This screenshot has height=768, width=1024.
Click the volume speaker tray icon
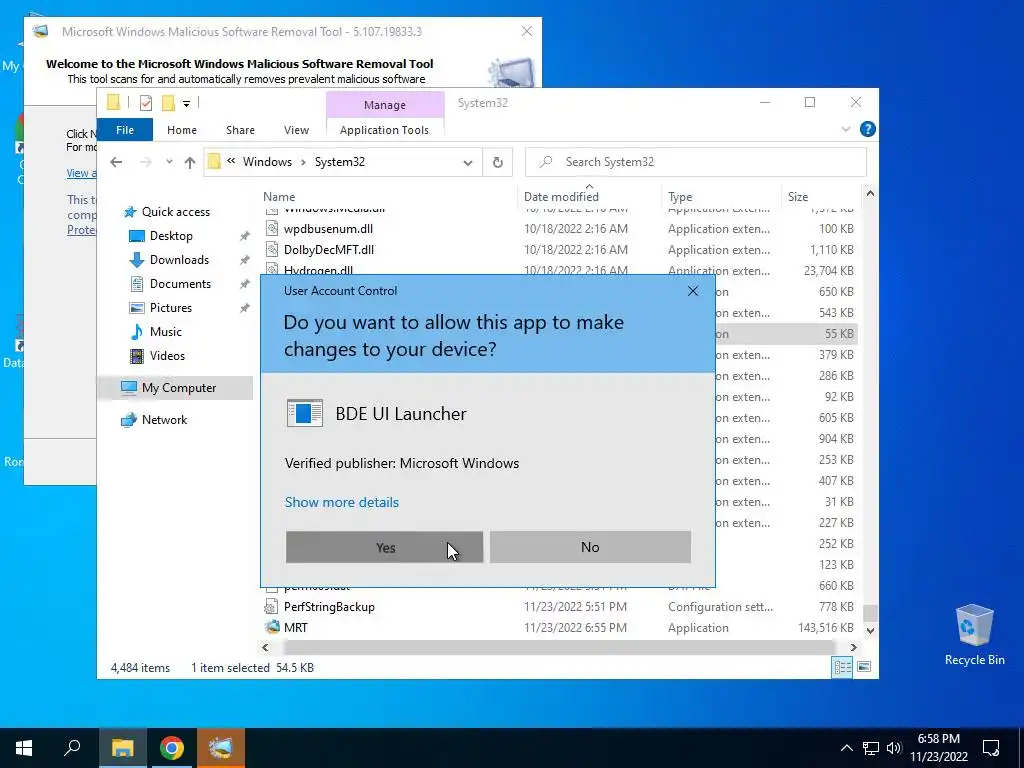pyautogui.click(x=894, y=748)
